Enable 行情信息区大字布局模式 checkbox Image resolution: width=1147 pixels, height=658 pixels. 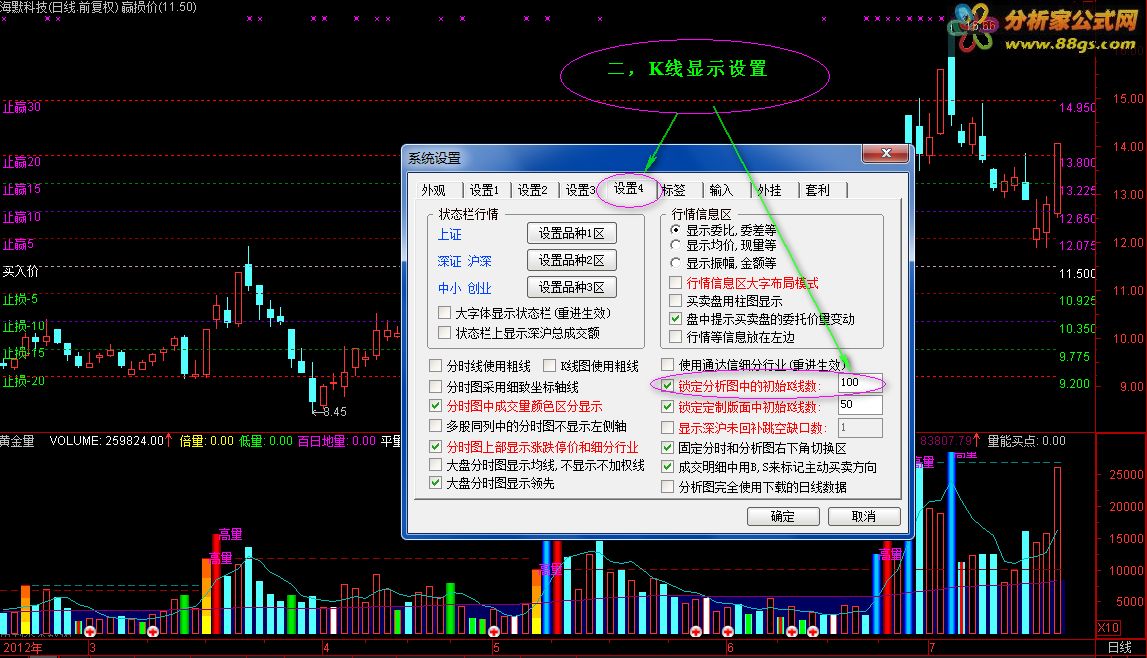click(x=676, y=283)
